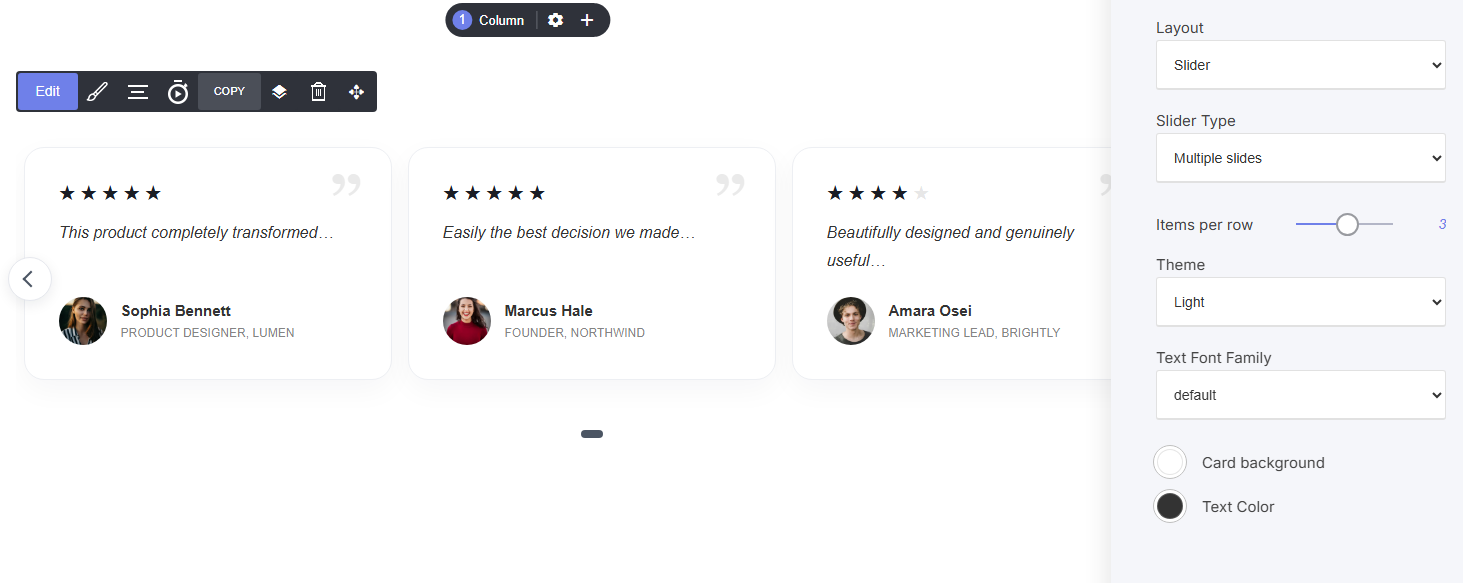The width and height of the screenshot is (1463, 583).
Task: Go to previous slide arrow
Action: tap(30, 279)
